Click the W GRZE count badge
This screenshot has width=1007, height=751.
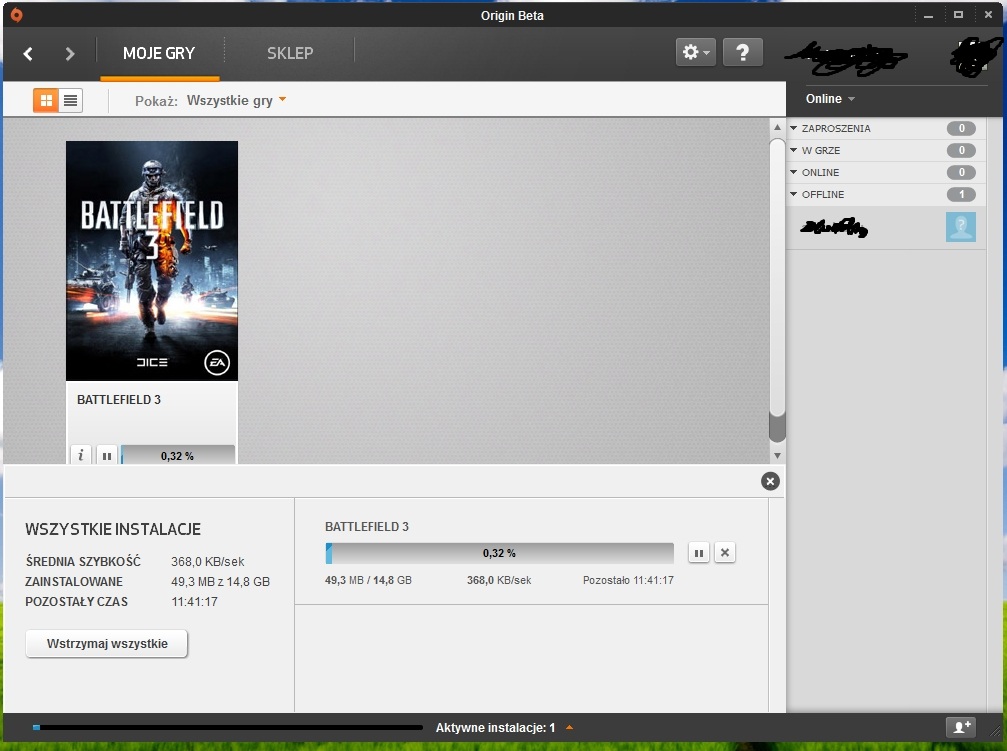click(961, 150)
